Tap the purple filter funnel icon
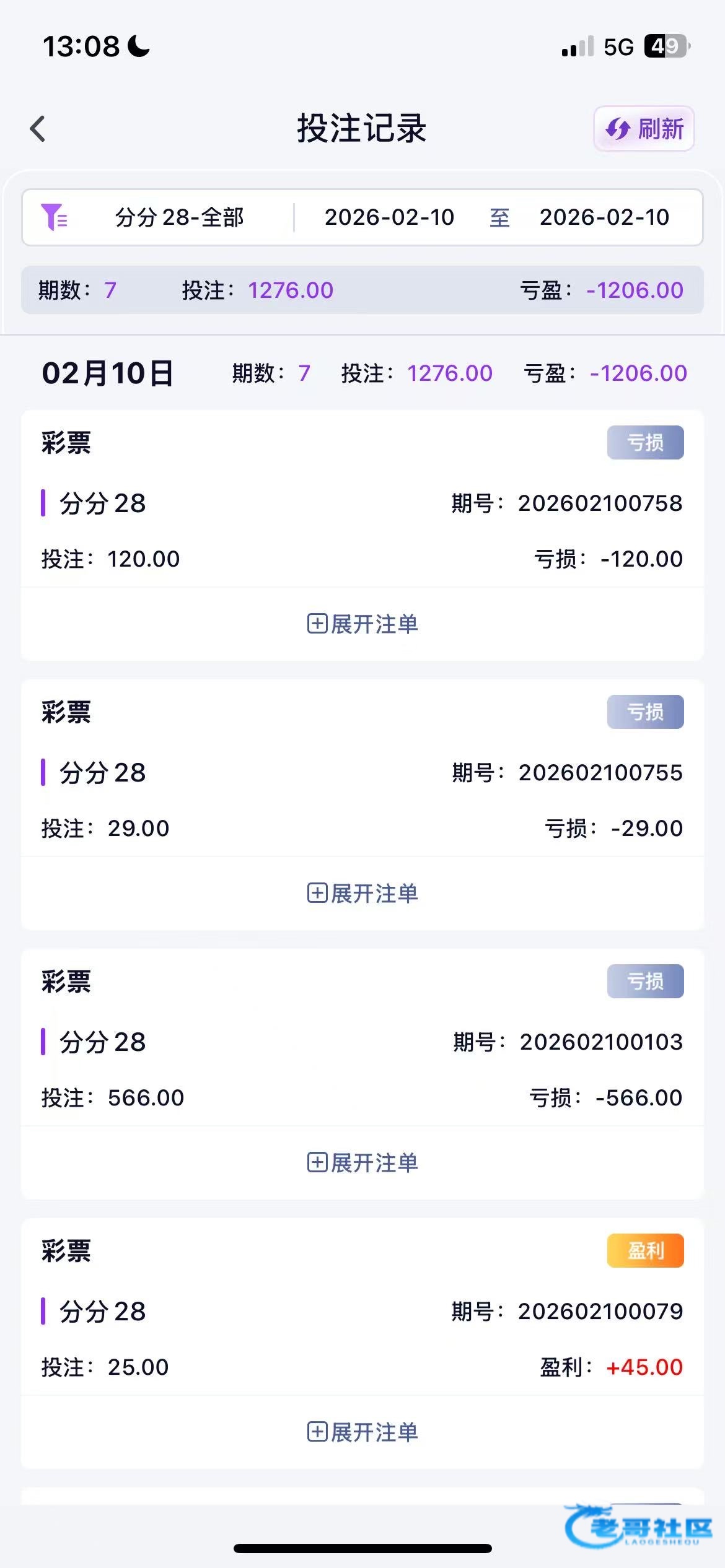The image size is (725, 1568). pyautogui.click(x=54, y=217)
